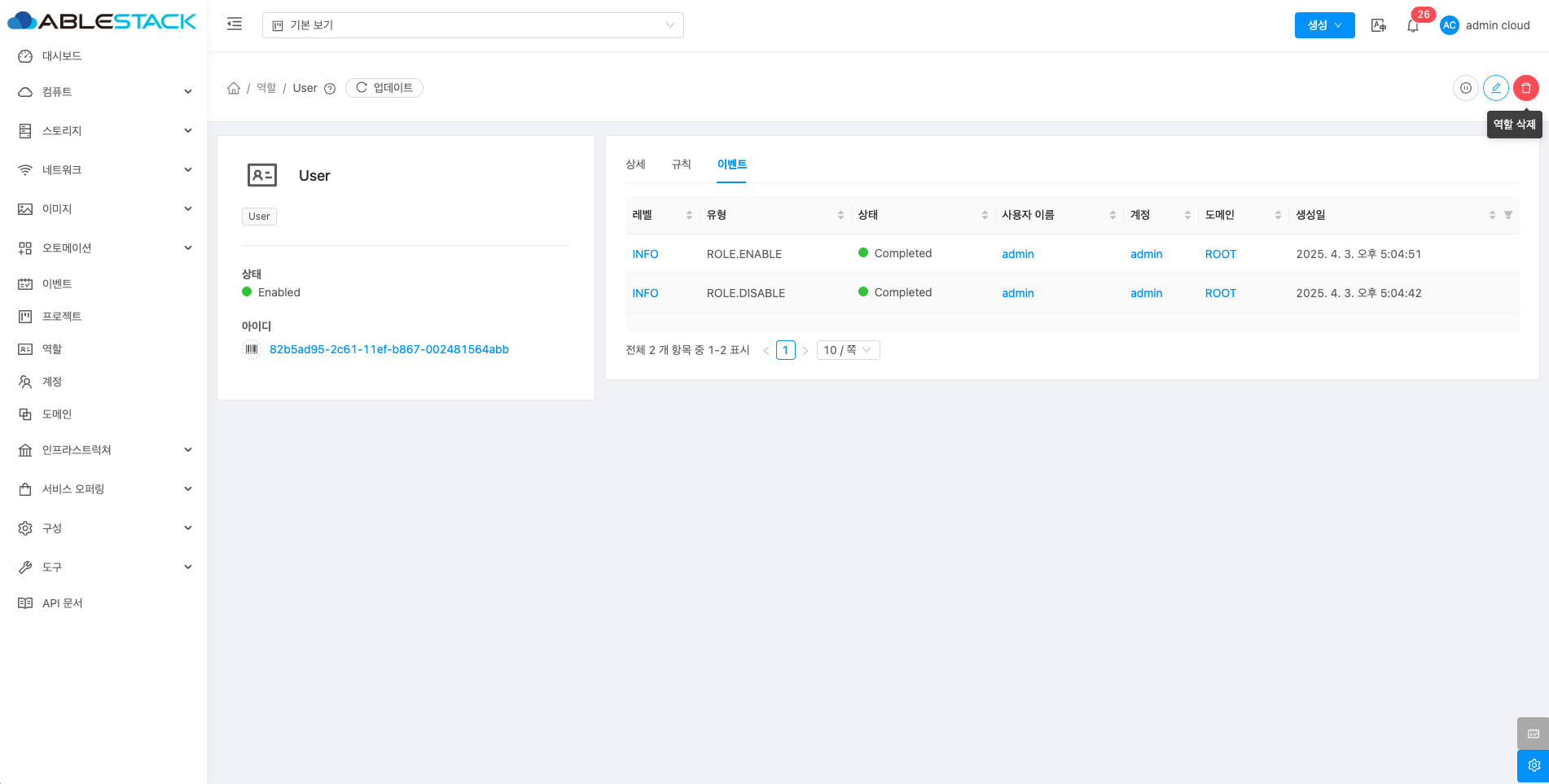
Task: Open the 10 / 쪽 page size dropdown
Action: coord(847,350)
